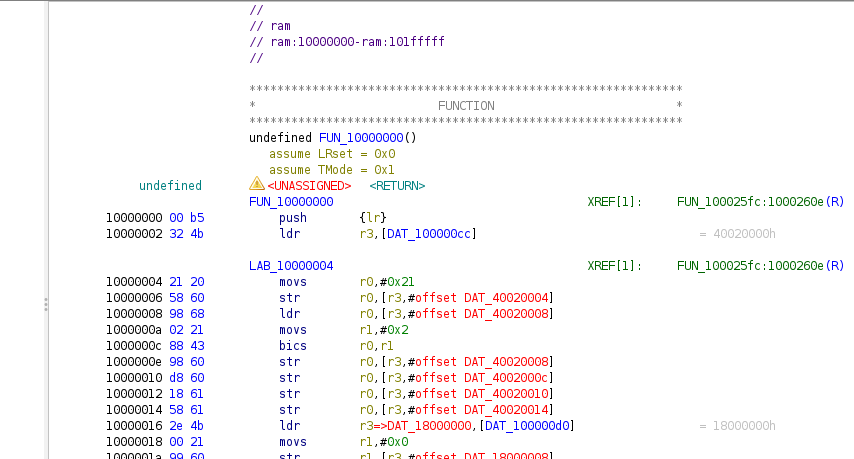Viewport: 854px width, 459px height.
Task: Click the DAT_100000cc operand reference
Action: pos(430,234)
